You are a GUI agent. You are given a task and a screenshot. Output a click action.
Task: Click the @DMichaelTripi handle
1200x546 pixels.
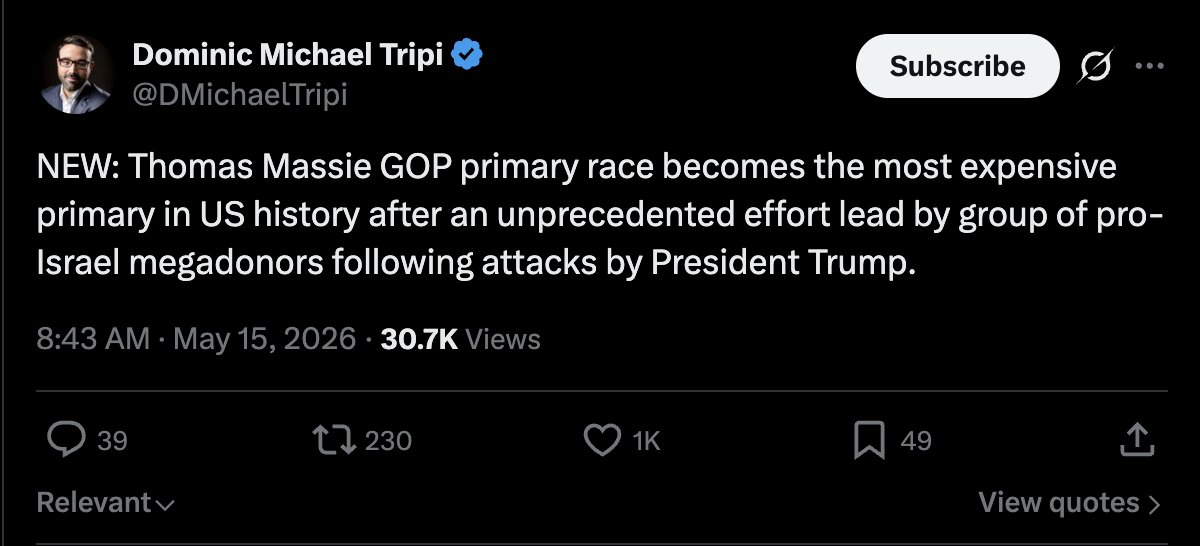[240, 95]
